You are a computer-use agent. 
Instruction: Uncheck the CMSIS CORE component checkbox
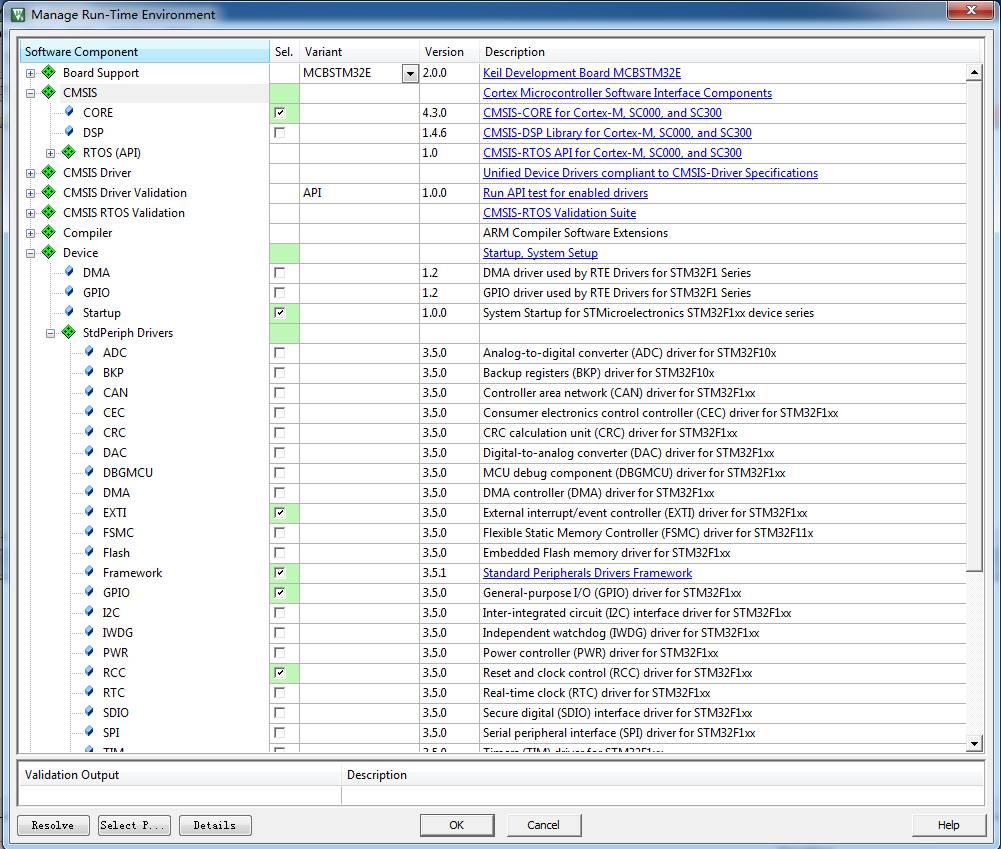pyautogui.click(x=280, y=113)
